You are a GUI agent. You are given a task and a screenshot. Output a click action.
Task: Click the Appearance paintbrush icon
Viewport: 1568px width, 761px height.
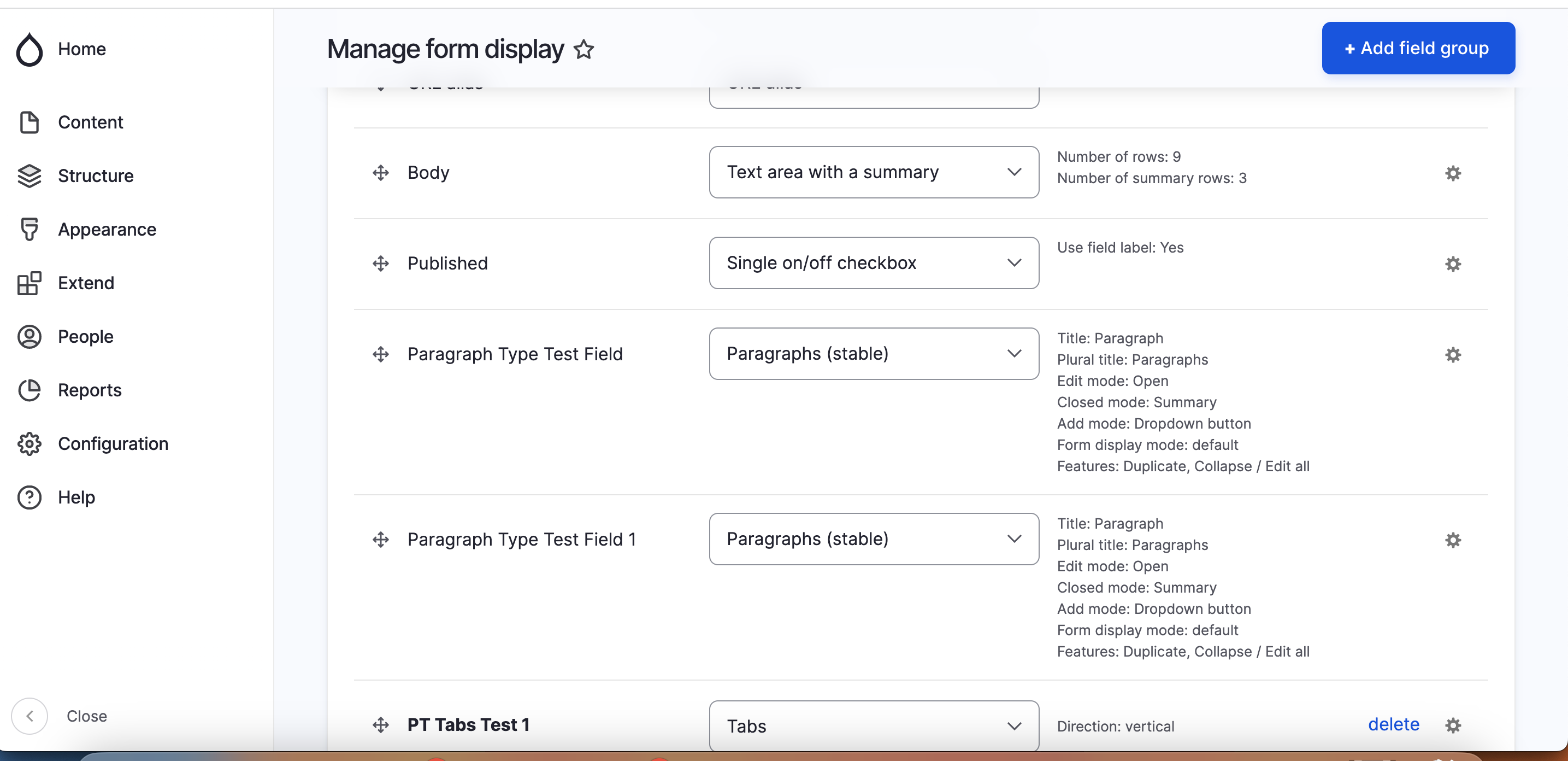coord(28,229)
